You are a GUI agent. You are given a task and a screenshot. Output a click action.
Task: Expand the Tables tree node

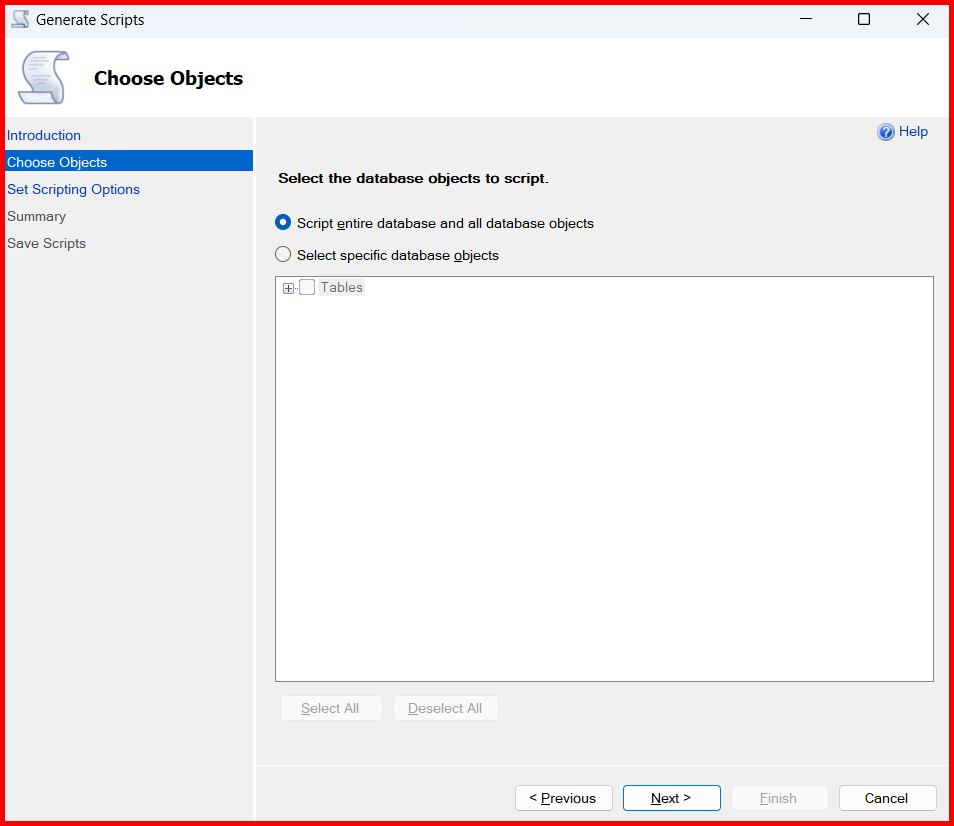(289, 288)
